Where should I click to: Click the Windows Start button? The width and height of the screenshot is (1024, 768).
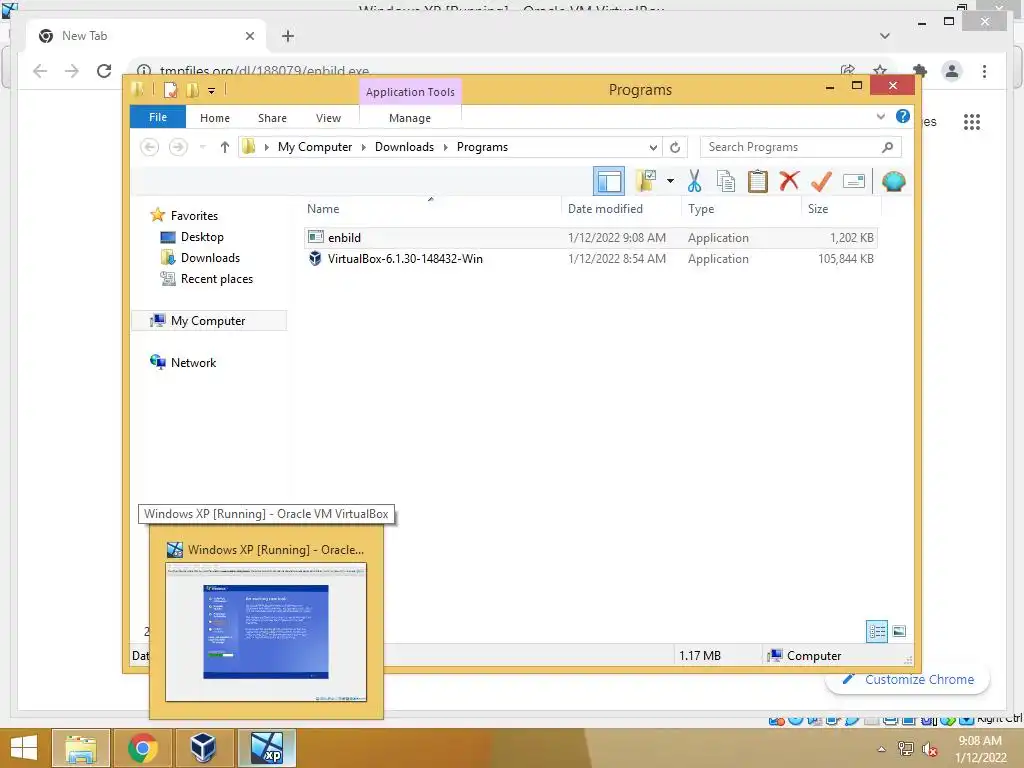[x=24, y=748]
